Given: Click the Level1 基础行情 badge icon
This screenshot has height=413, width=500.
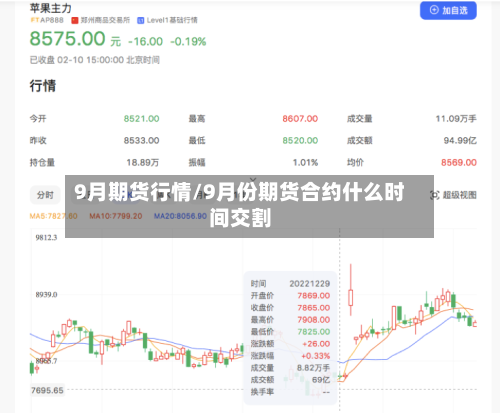Looking at the screenshot, I should (x=141, y=20).
